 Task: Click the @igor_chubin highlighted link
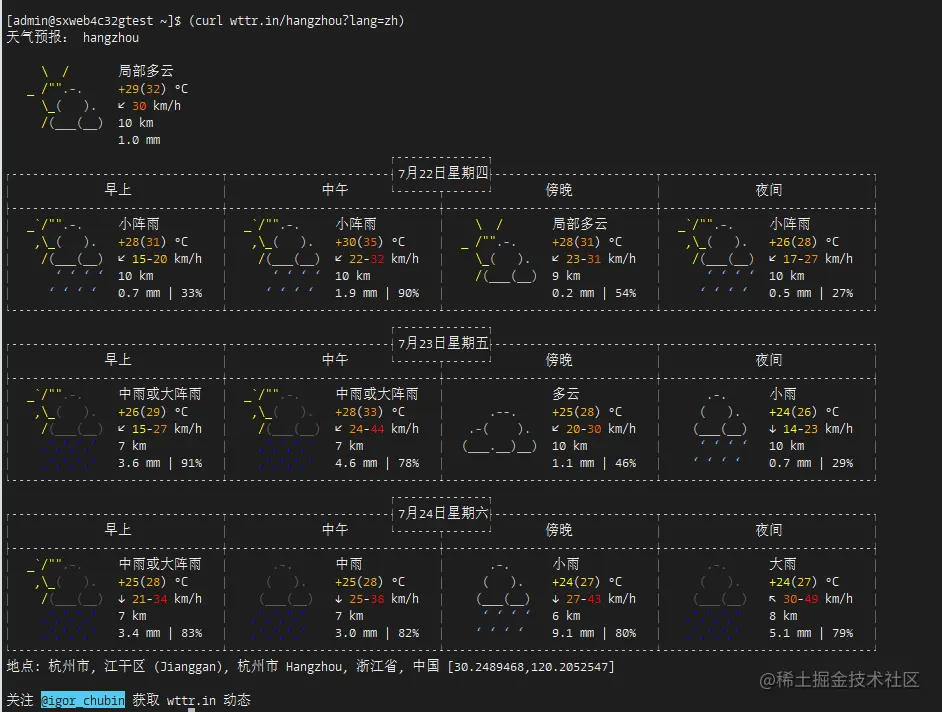pos(83,700)
